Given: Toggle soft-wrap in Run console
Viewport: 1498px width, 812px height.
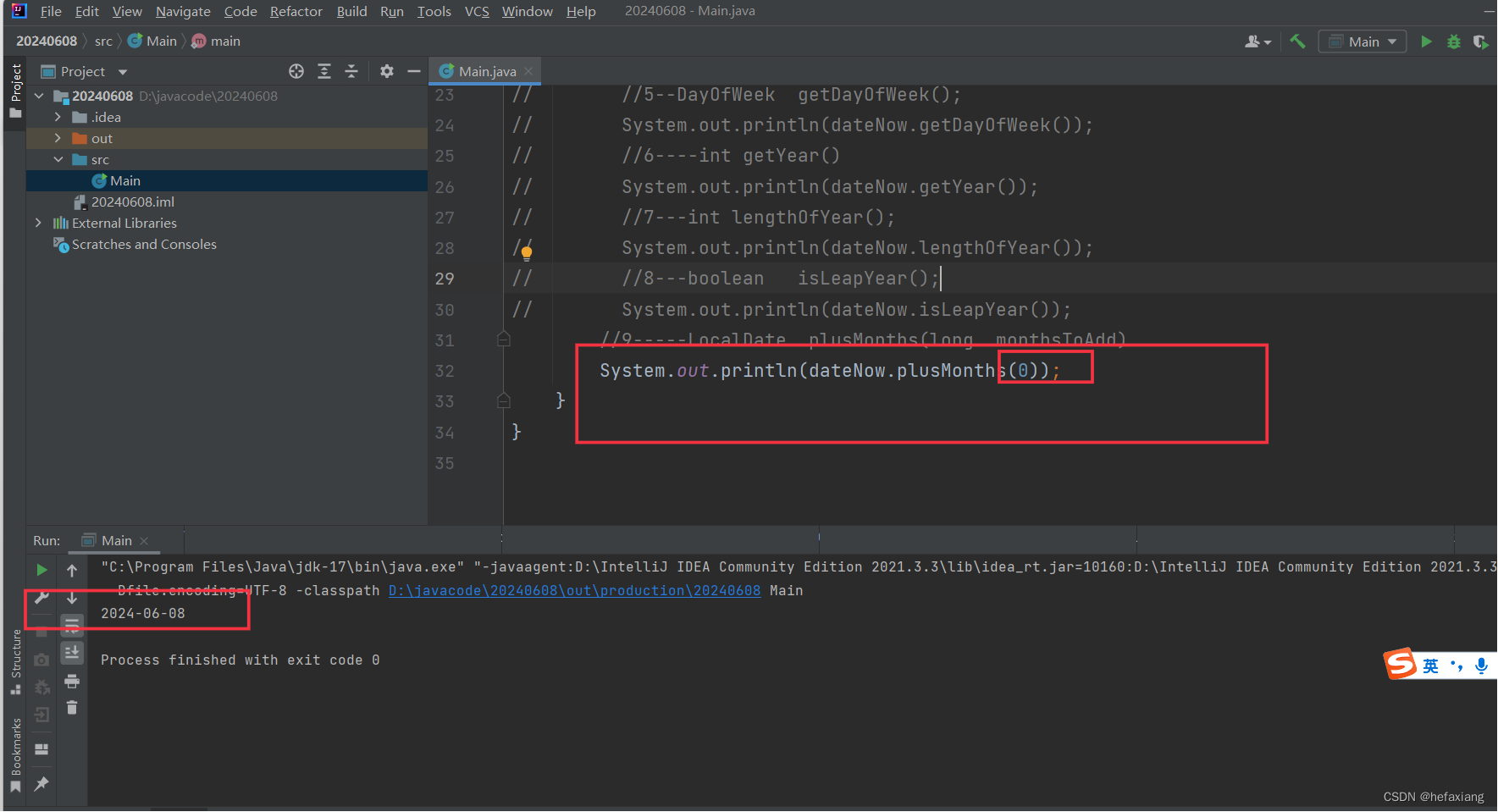Looking at the screenshot, I should click(72, 626).
